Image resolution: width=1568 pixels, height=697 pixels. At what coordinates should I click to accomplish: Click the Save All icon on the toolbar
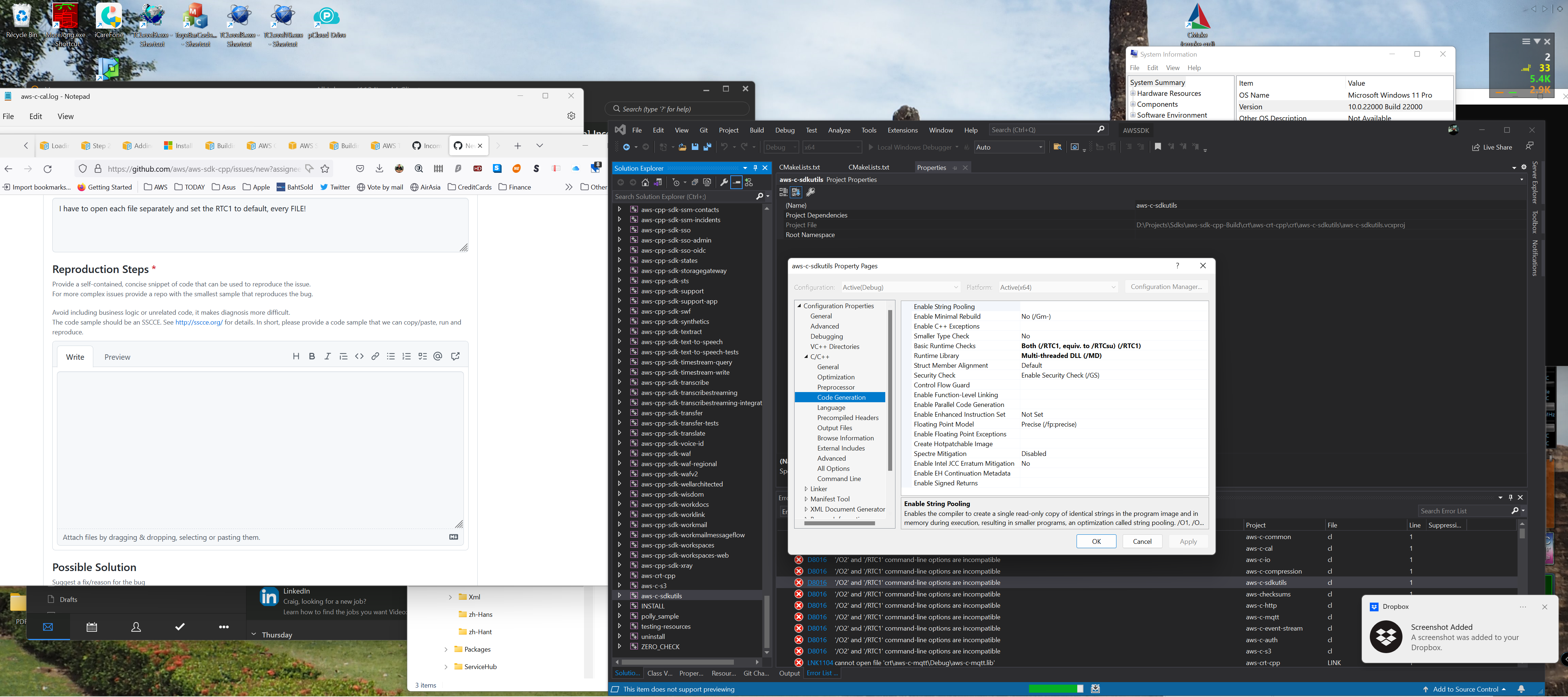click(707, 147)
